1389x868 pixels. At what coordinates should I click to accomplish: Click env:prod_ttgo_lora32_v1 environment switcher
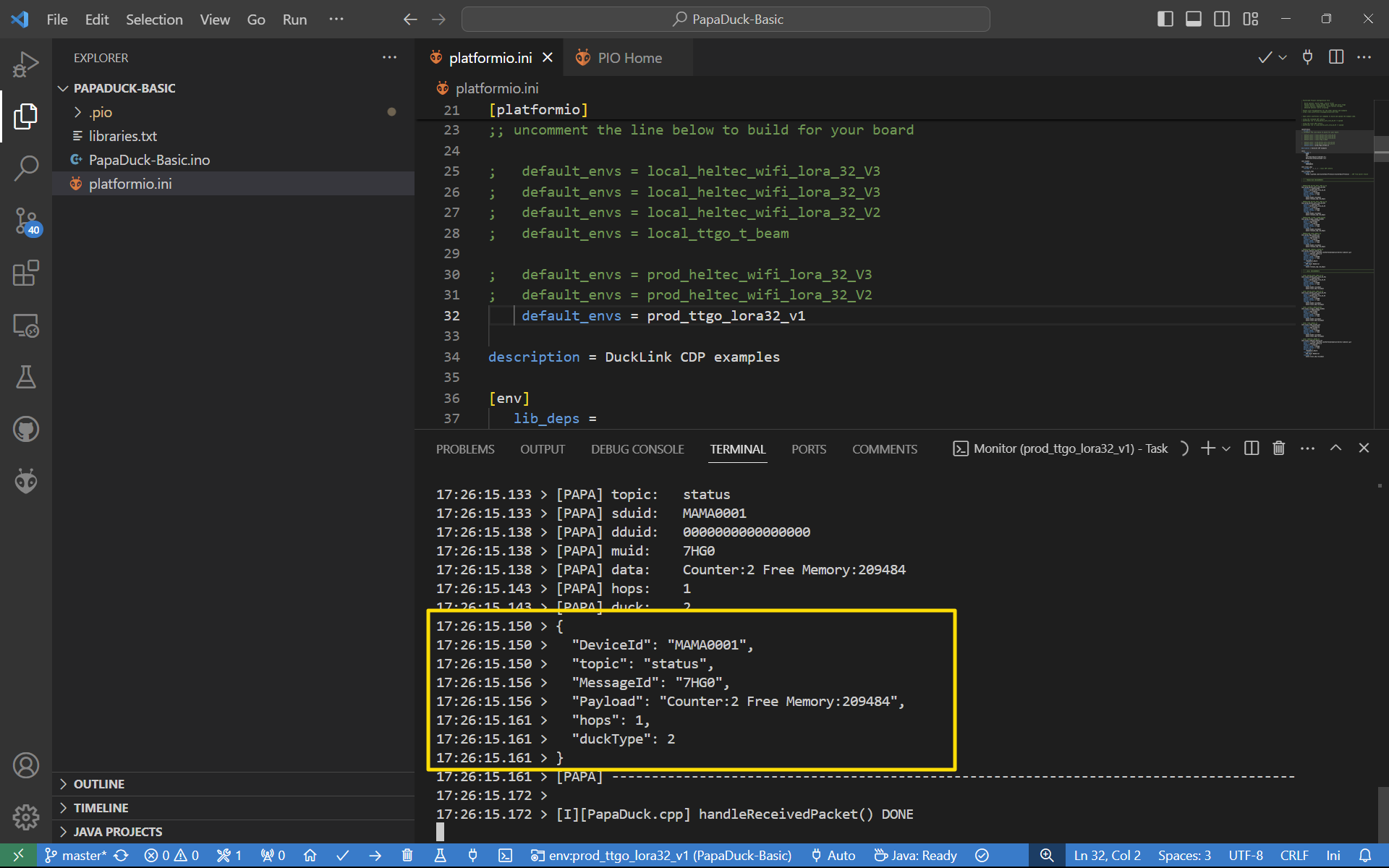click(x=661, y=856)
